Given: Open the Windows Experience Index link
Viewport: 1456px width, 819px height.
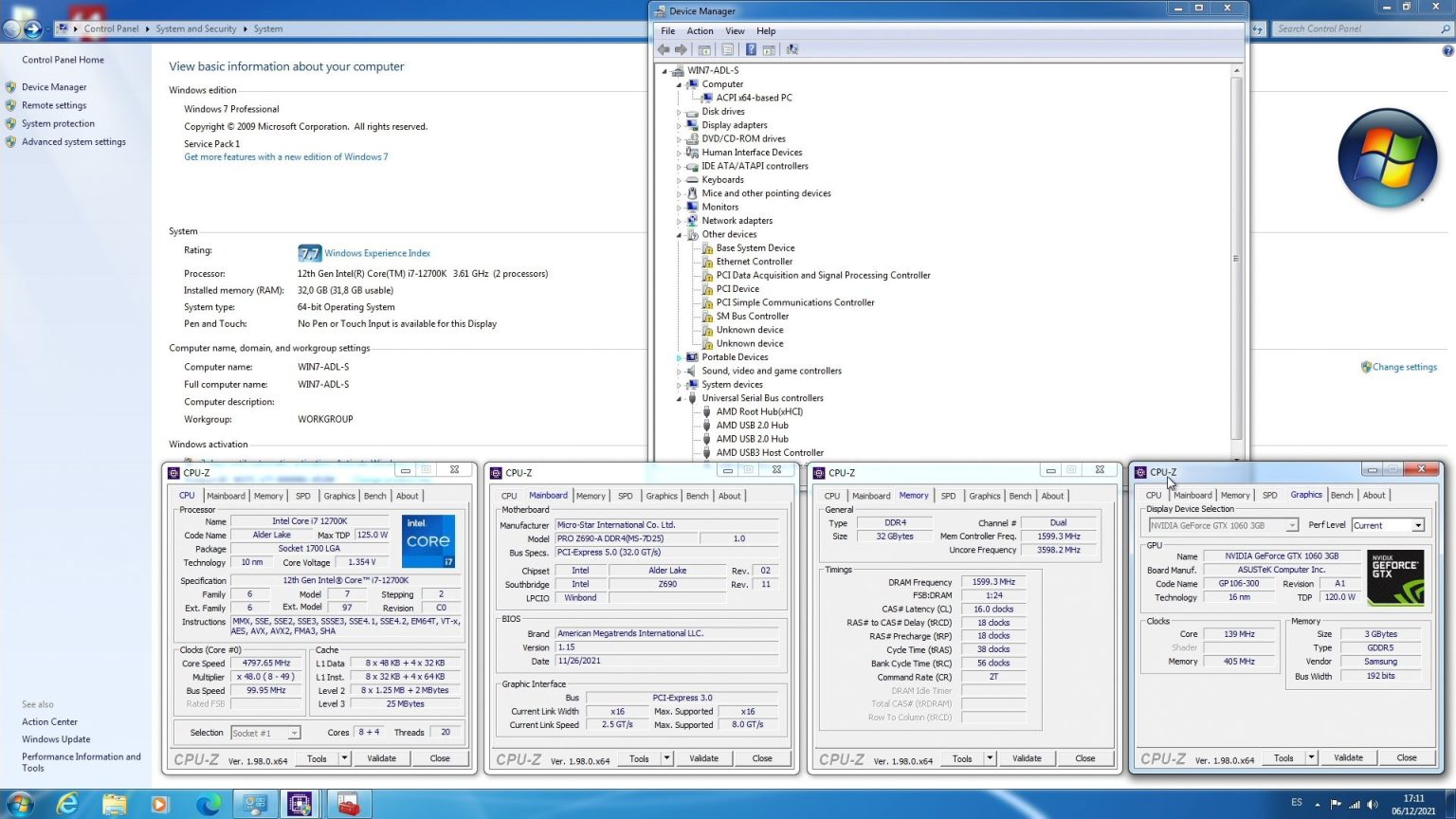Looking at the screenshot, I should click(375, 253).
